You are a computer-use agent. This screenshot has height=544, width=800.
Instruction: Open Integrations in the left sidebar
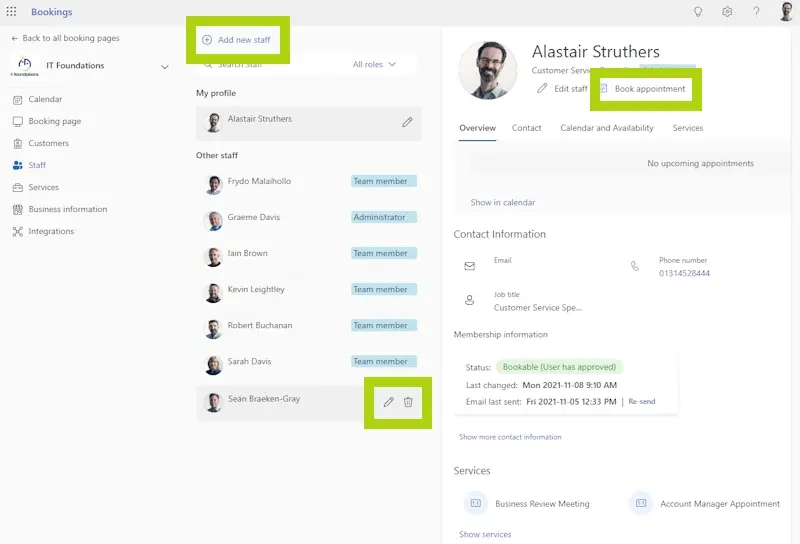[51, 231]
